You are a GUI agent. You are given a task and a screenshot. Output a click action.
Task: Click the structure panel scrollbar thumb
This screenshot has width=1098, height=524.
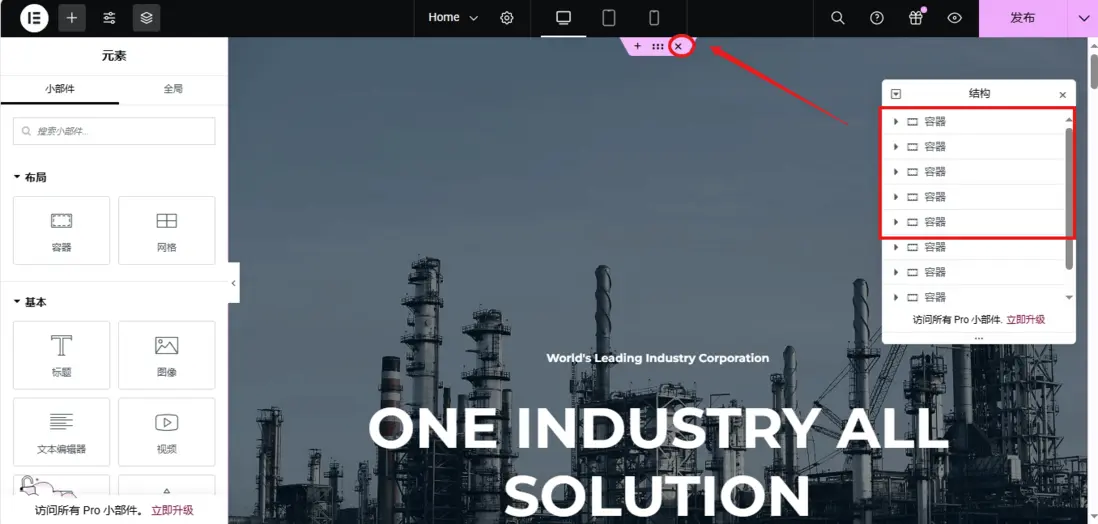1069,198
